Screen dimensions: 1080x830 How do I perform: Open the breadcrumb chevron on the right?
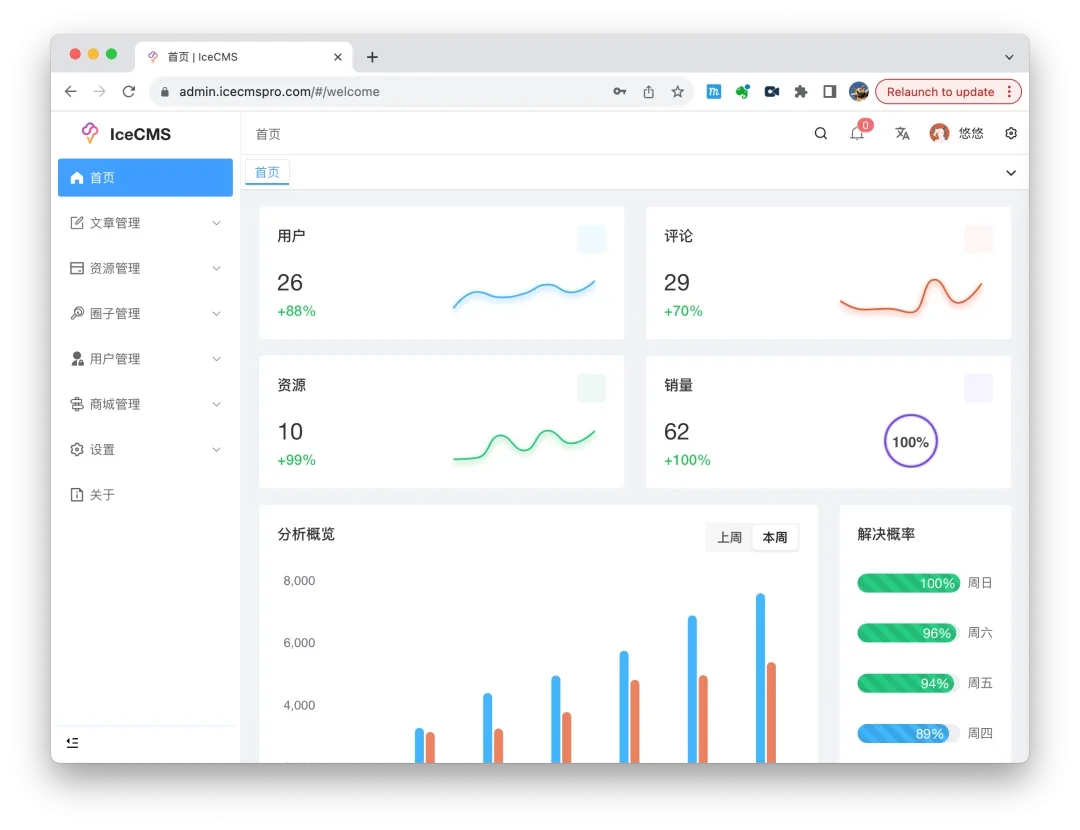(1010, 172)
